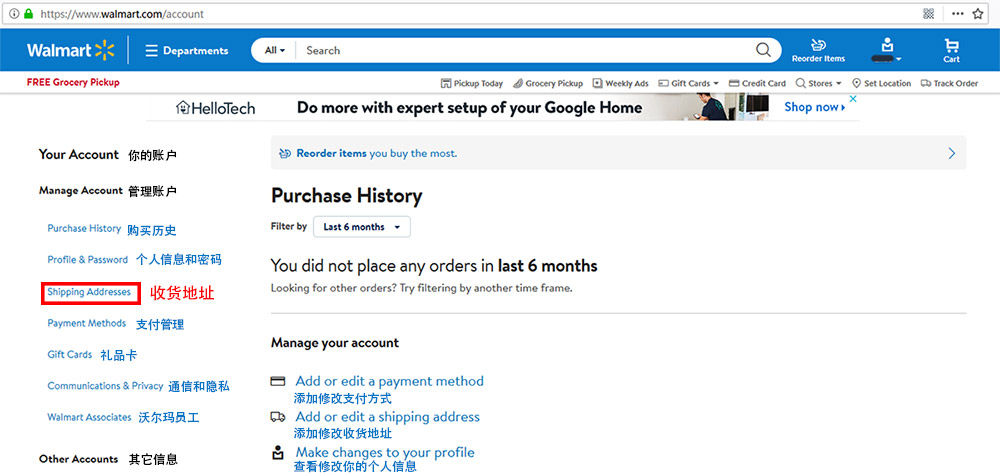Click Shop now in HelloTech ad
The width and height of the screenshot is (1000, 474).
pos(815,107)
